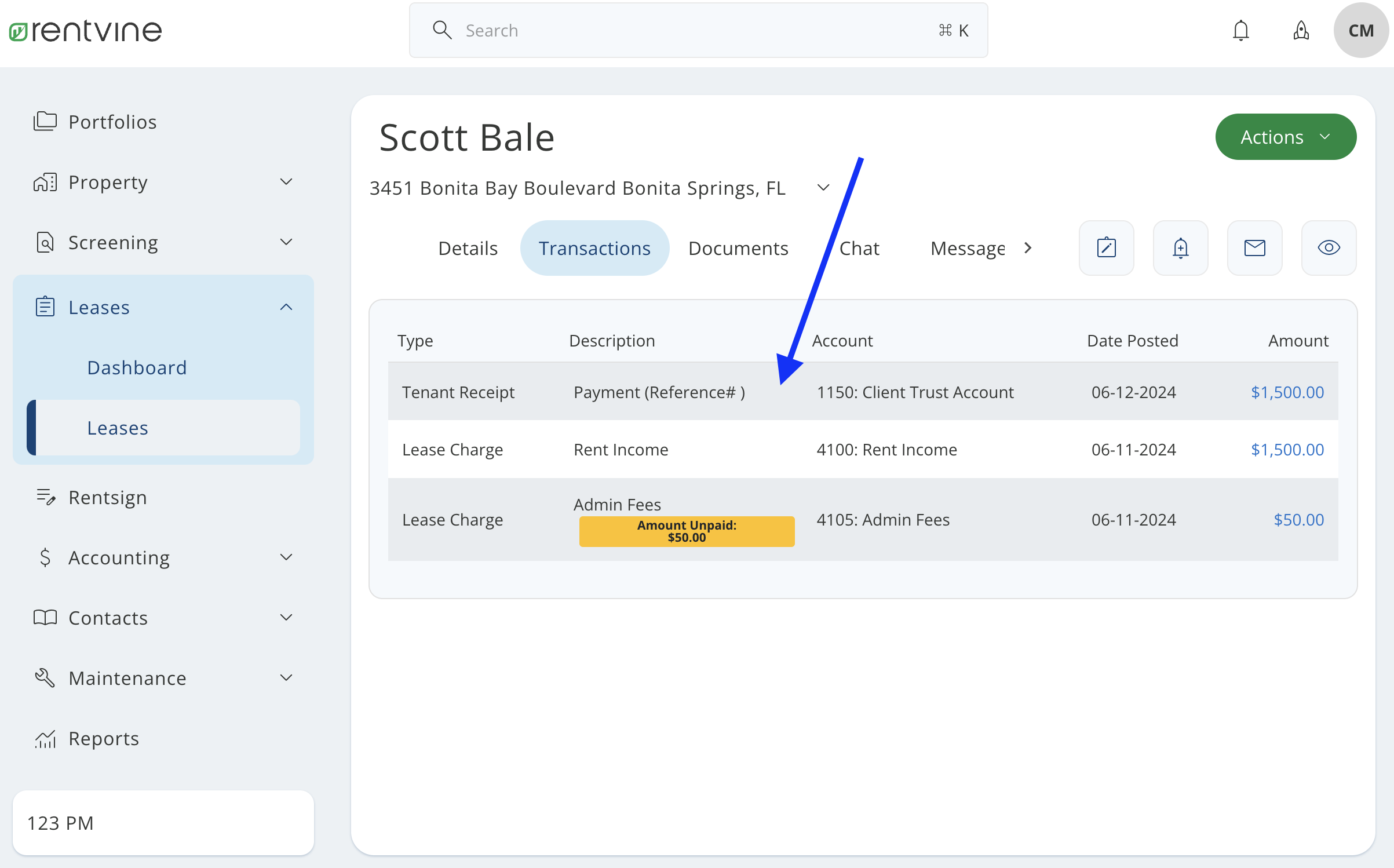1394x868 pixels.
Task: Click the $50.00 Admin Fees amount link
Action: pyautogui.click(x=1298, y=520)
